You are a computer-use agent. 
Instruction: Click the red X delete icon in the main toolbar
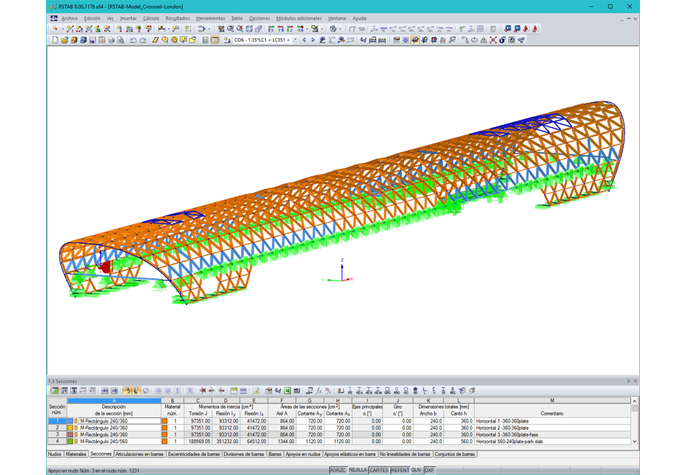[x=493, y=40]
